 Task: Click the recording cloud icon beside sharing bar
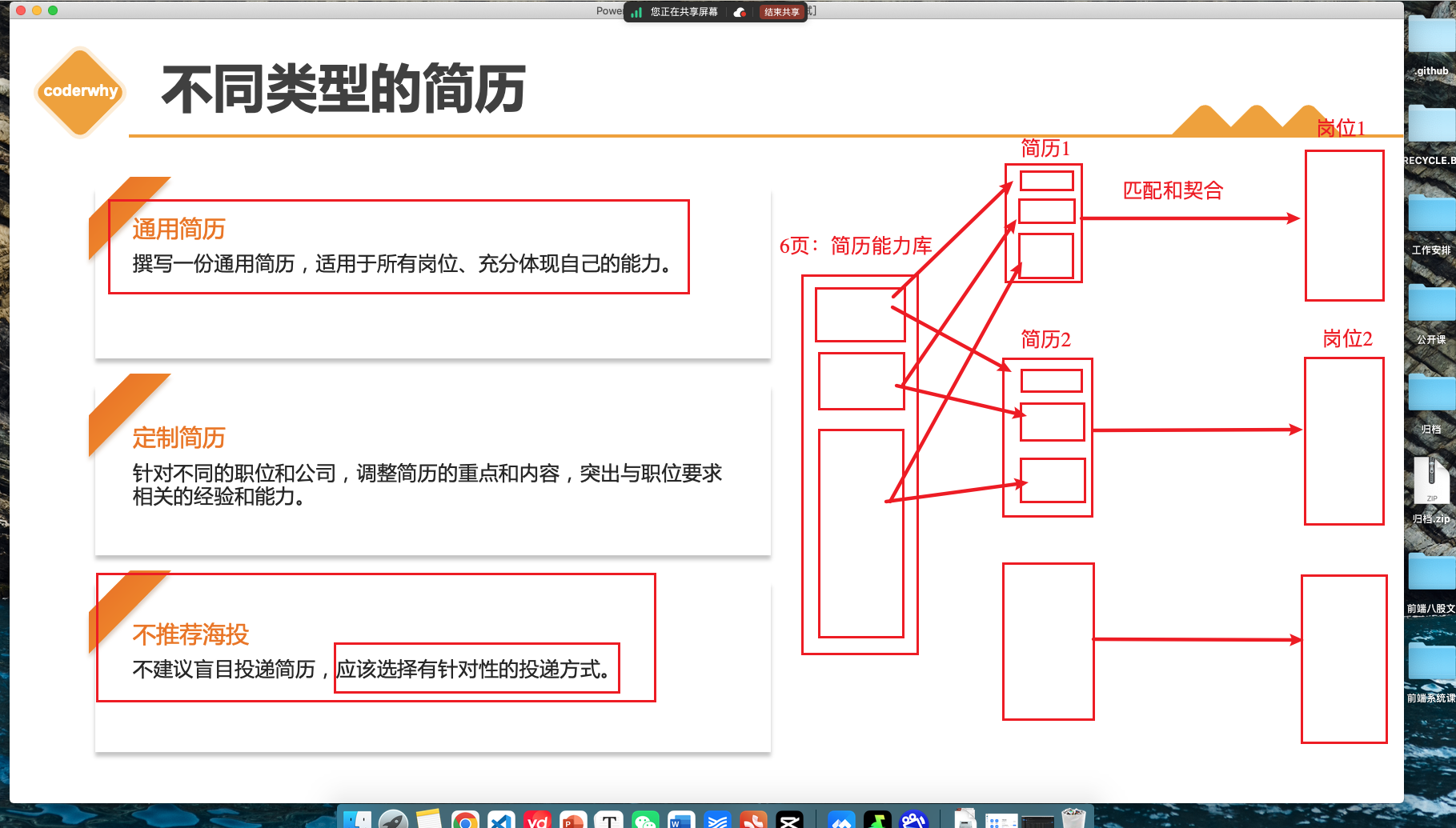click(739, 12)
